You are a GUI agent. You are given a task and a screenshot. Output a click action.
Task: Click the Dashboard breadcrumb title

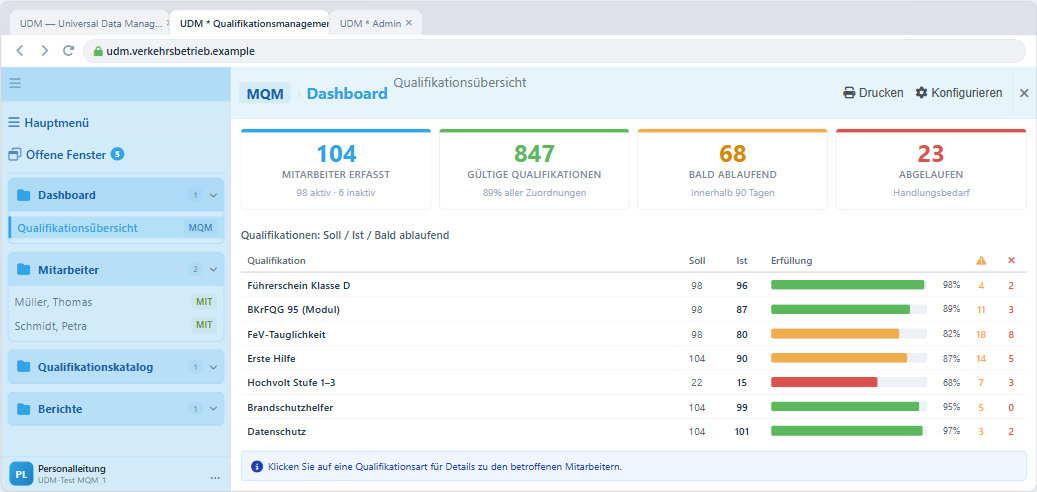[x=347, y=94]
